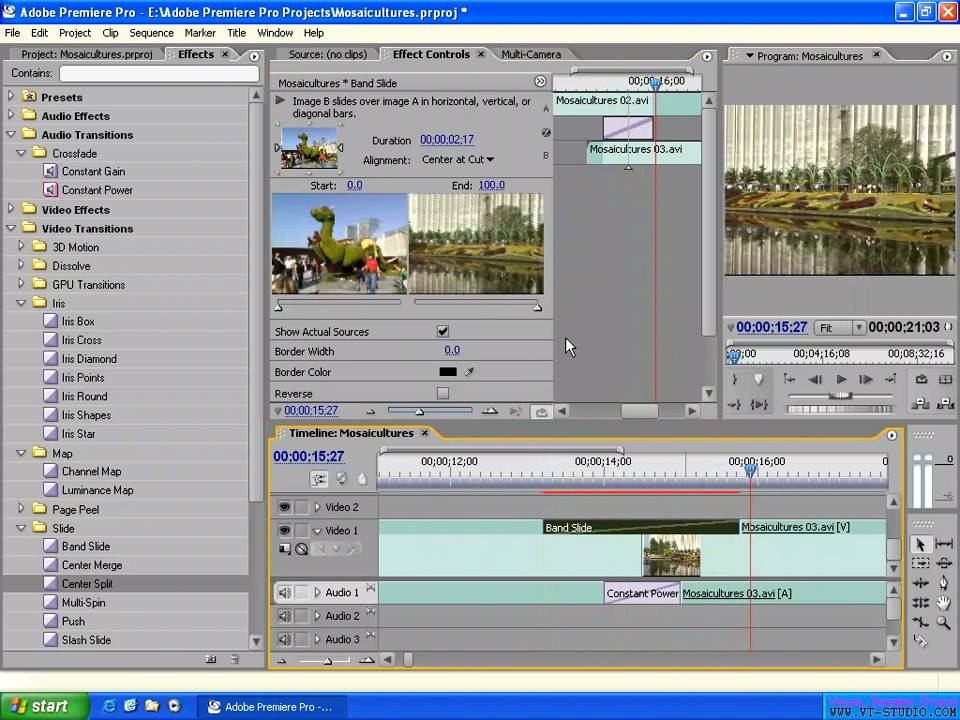Click Safe Margins button in Program monitor

[945, 380]
